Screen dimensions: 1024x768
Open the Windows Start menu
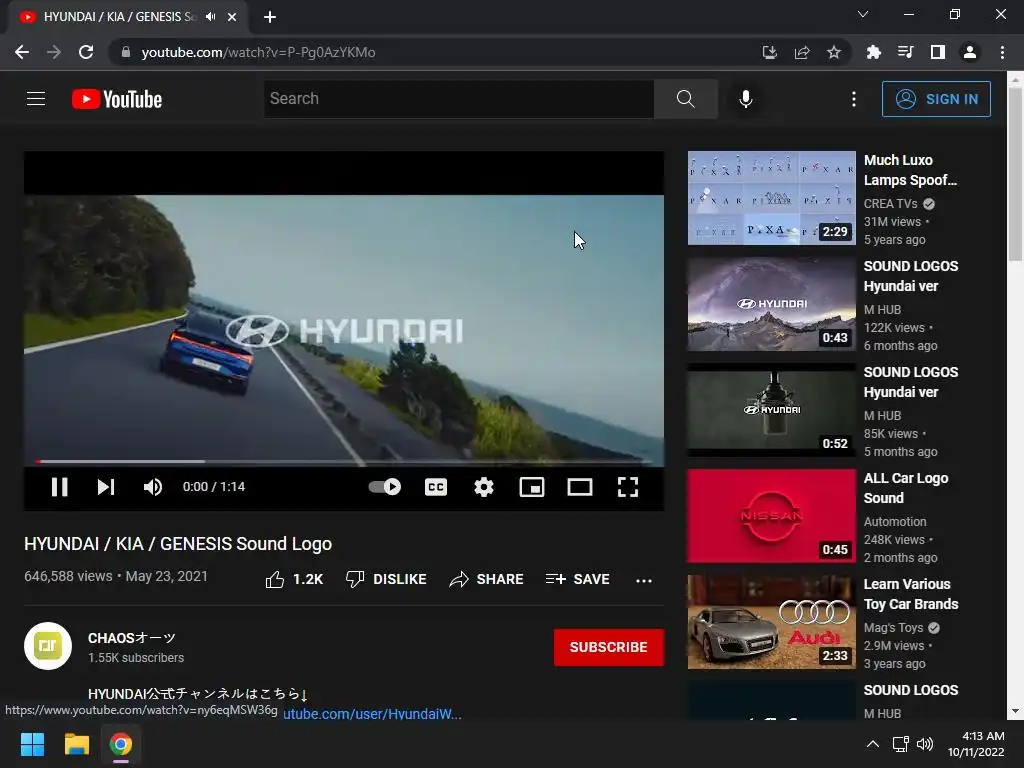pos(32,744)
